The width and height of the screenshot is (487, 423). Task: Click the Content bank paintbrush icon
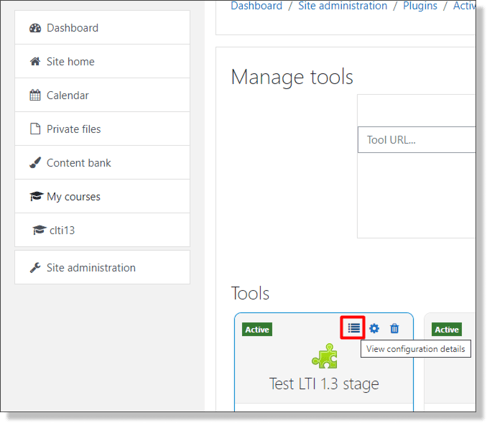tap(35, 163)
